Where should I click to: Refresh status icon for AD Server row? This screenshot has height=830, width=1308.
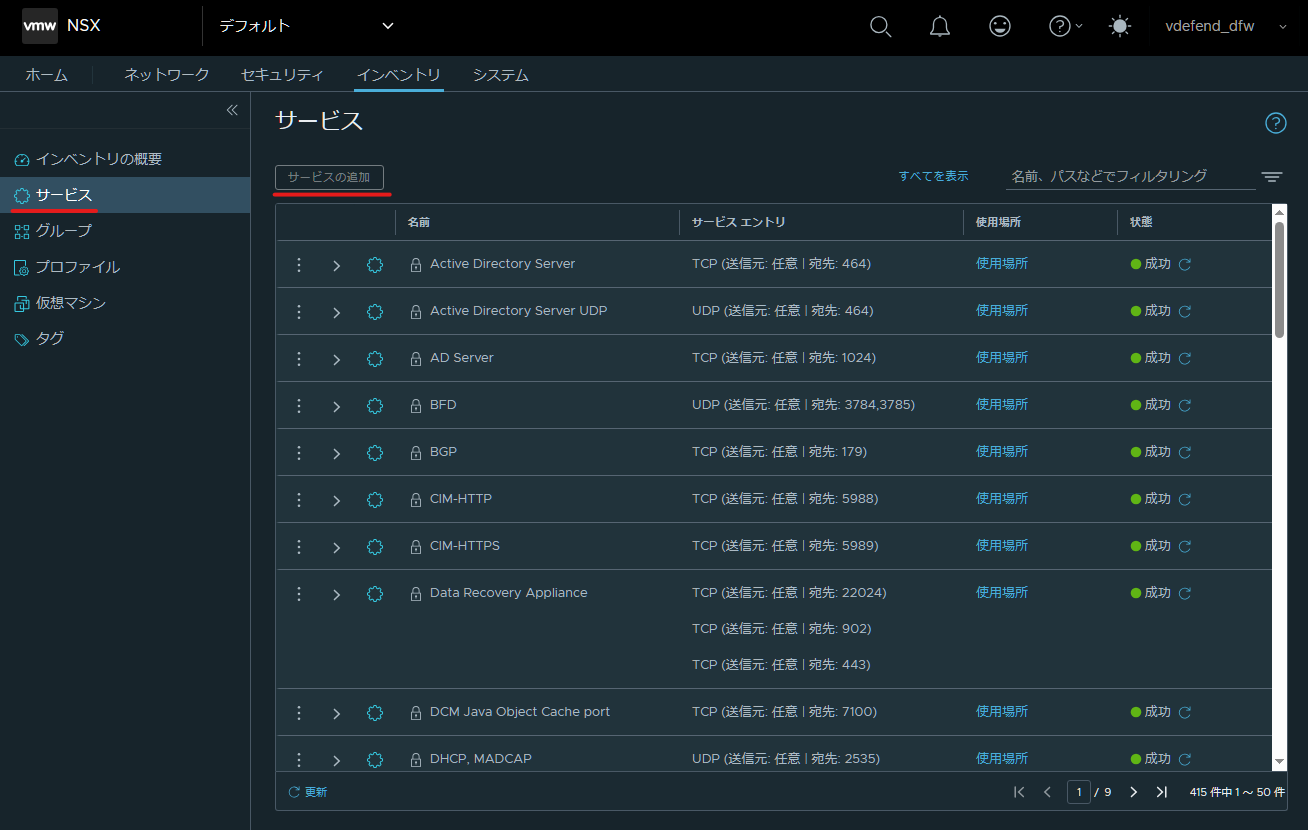pyautogui.click(x=1185, y=358)
